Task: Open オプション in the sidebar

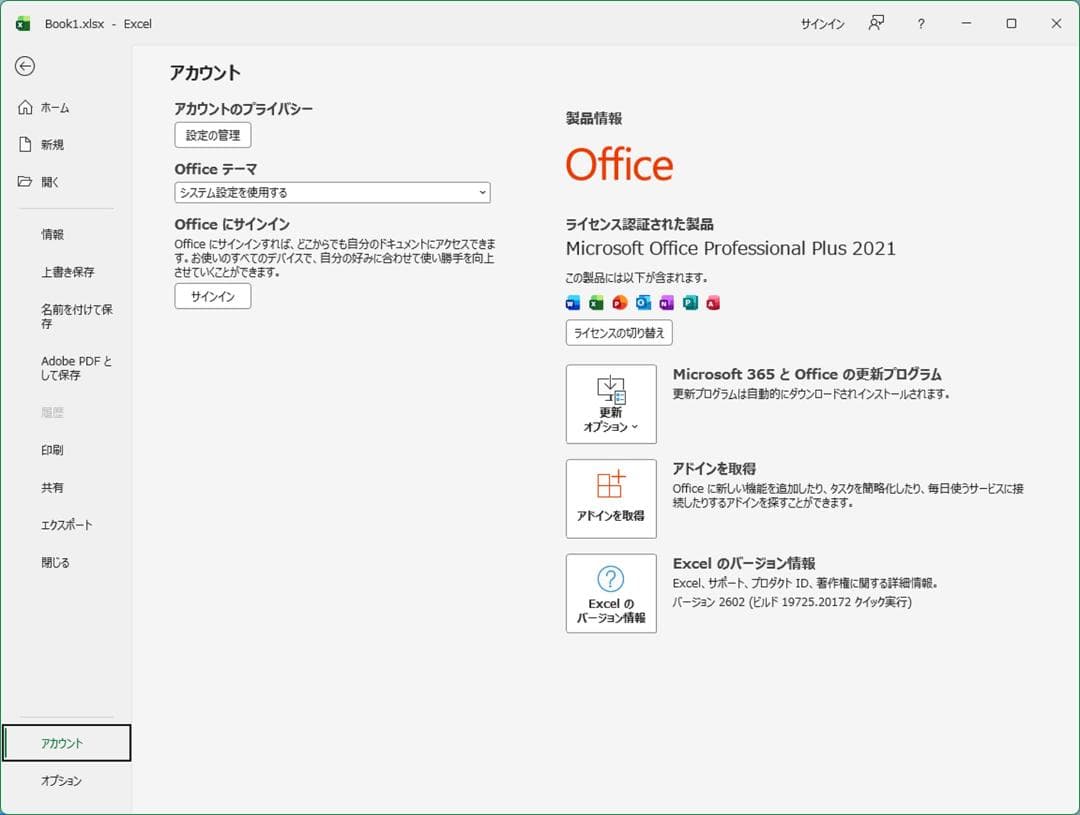Action: (x=61, y=781)
